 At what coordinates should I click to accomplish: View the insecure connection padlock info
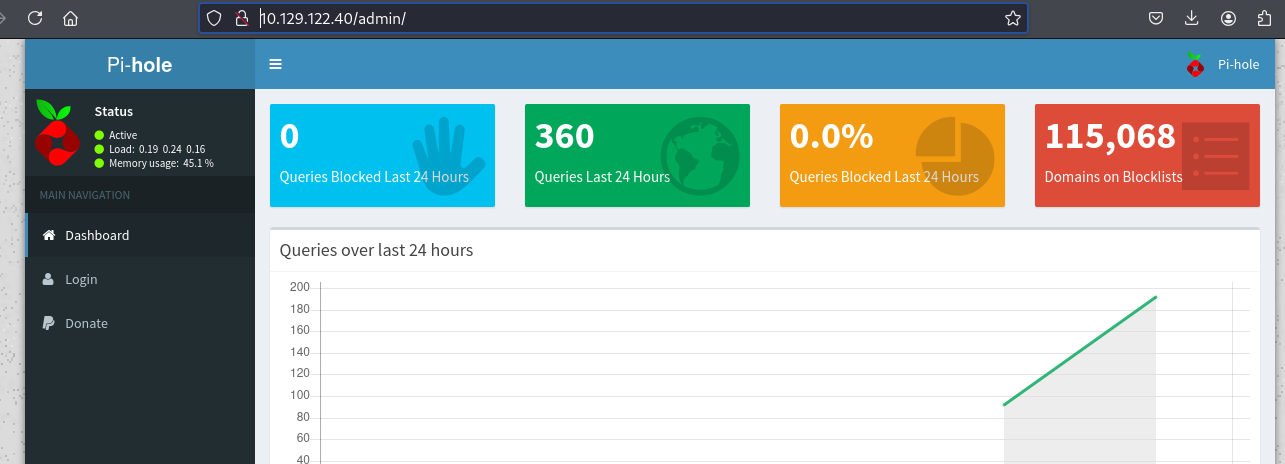tap(241, 18)
